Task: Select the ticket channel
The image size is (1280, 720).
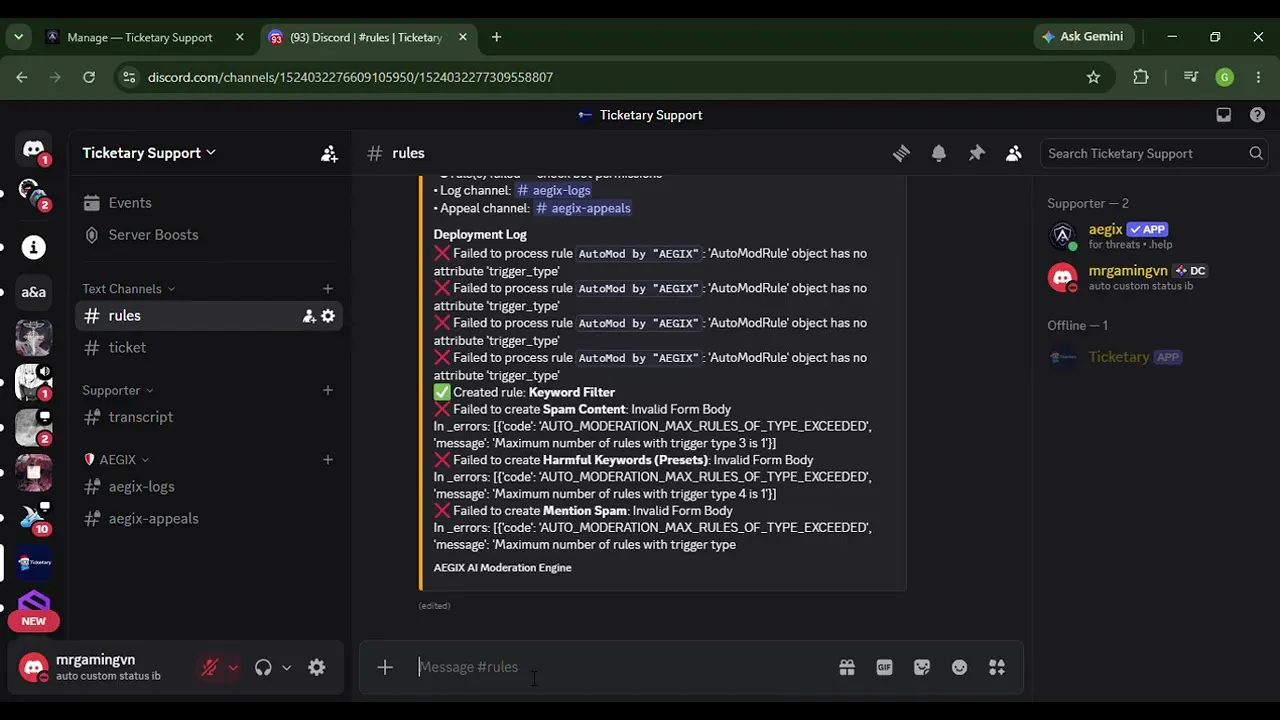Action: click(209, 348)
